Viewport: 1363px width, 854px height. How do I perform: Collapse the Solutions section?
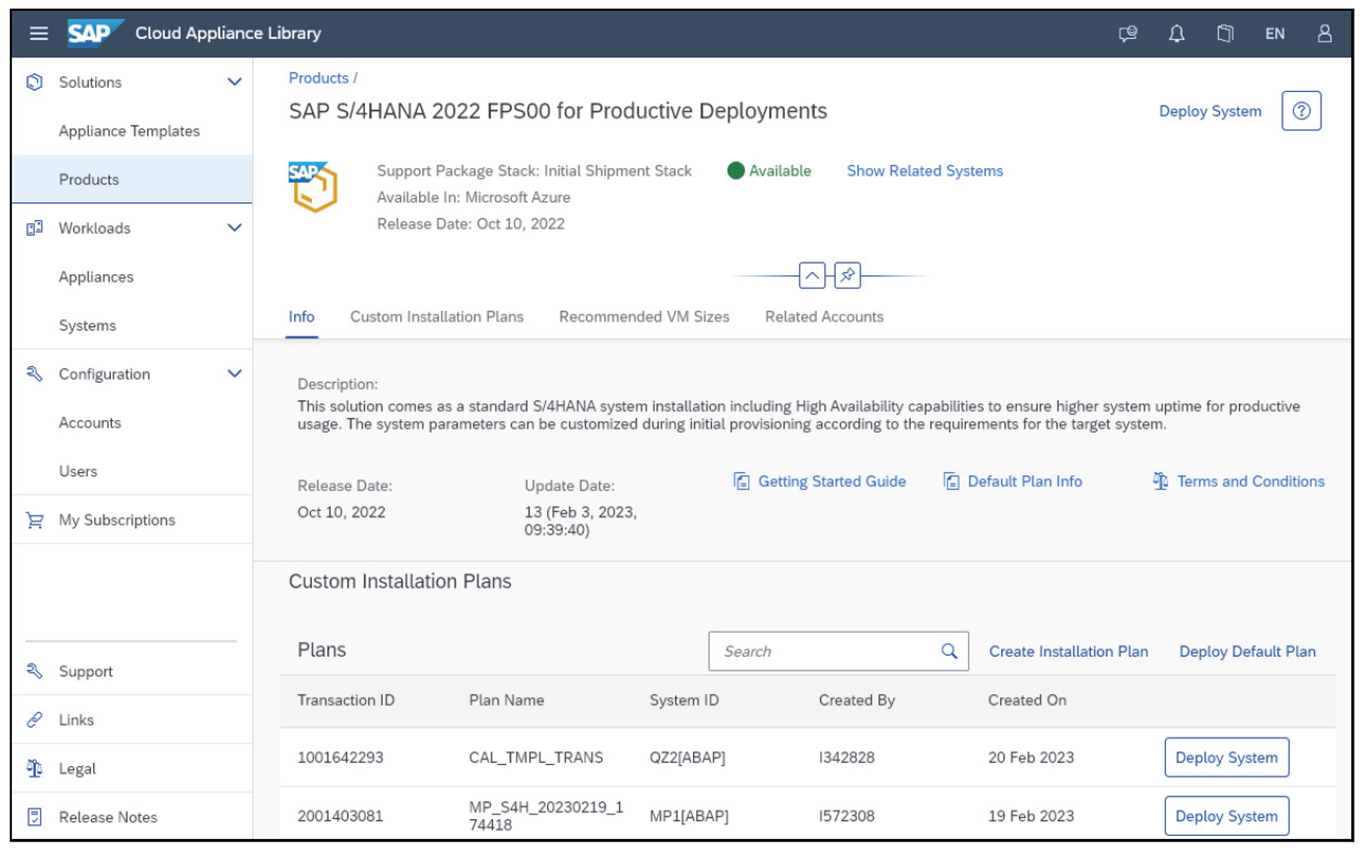[x=234, y=82]
